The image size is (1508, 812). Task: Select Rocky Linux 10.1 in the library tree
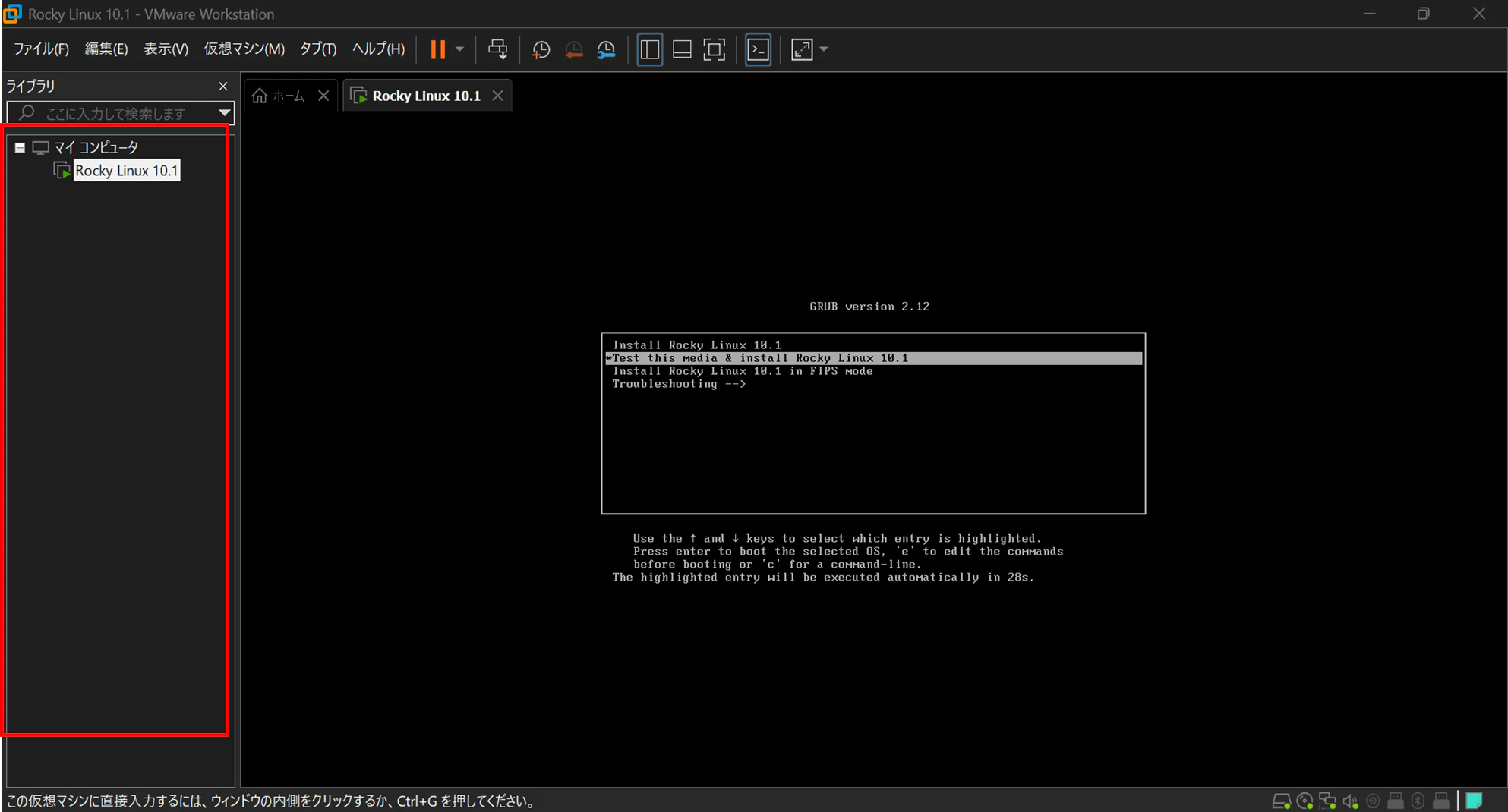pyautogui.click(x=127, y=171)
